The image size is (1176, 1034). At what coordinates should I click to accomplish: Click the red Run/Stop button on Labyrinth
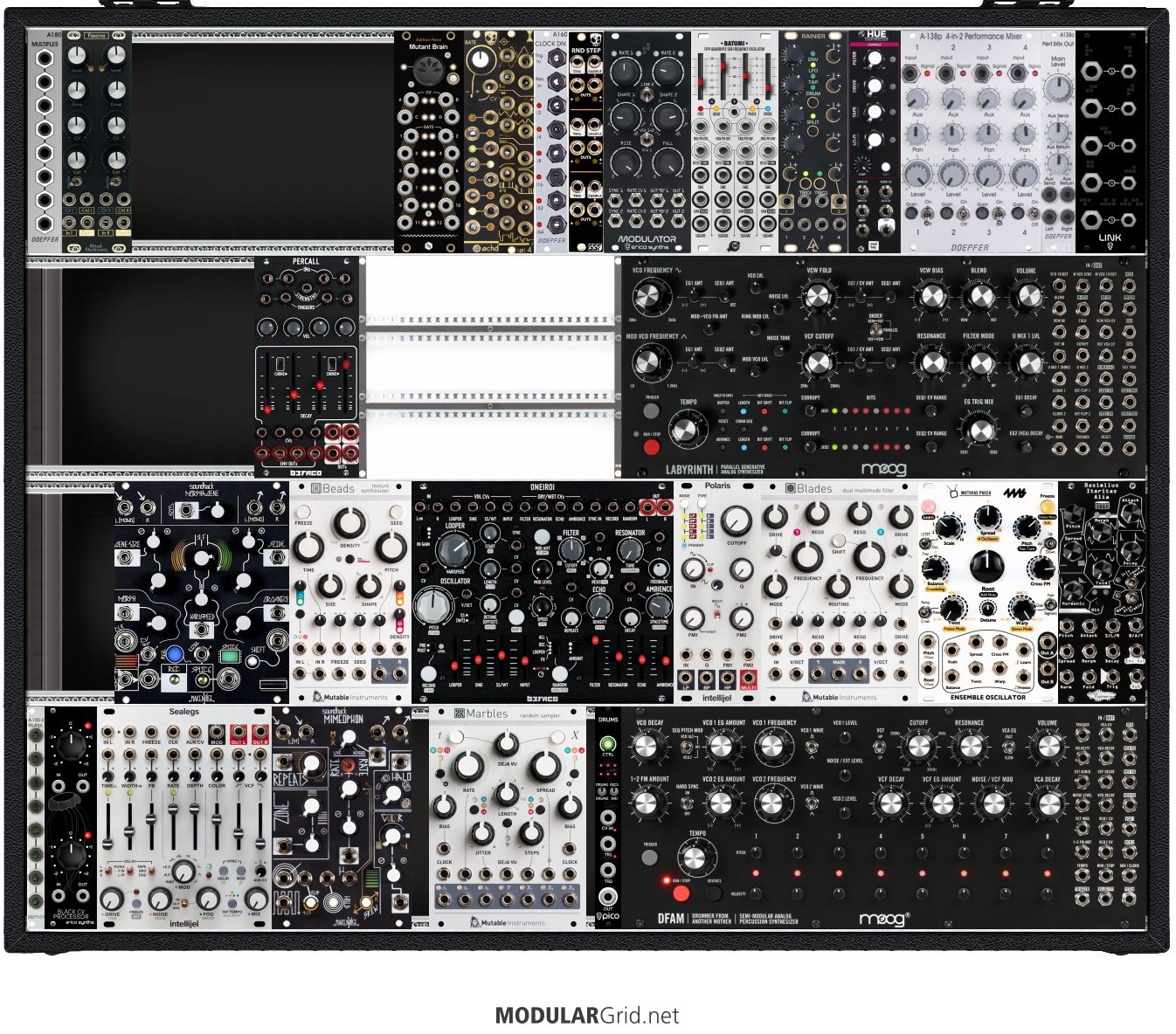click(x=651, y=446)
